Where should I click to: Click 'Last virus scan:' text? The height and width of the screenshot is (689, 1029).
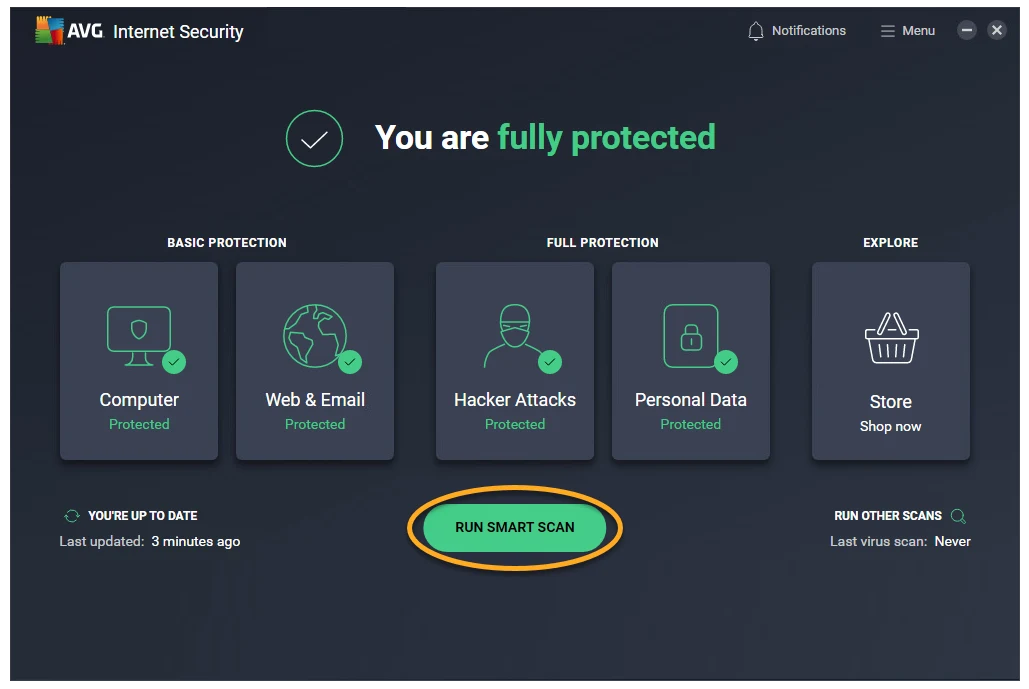coord(879,541)
